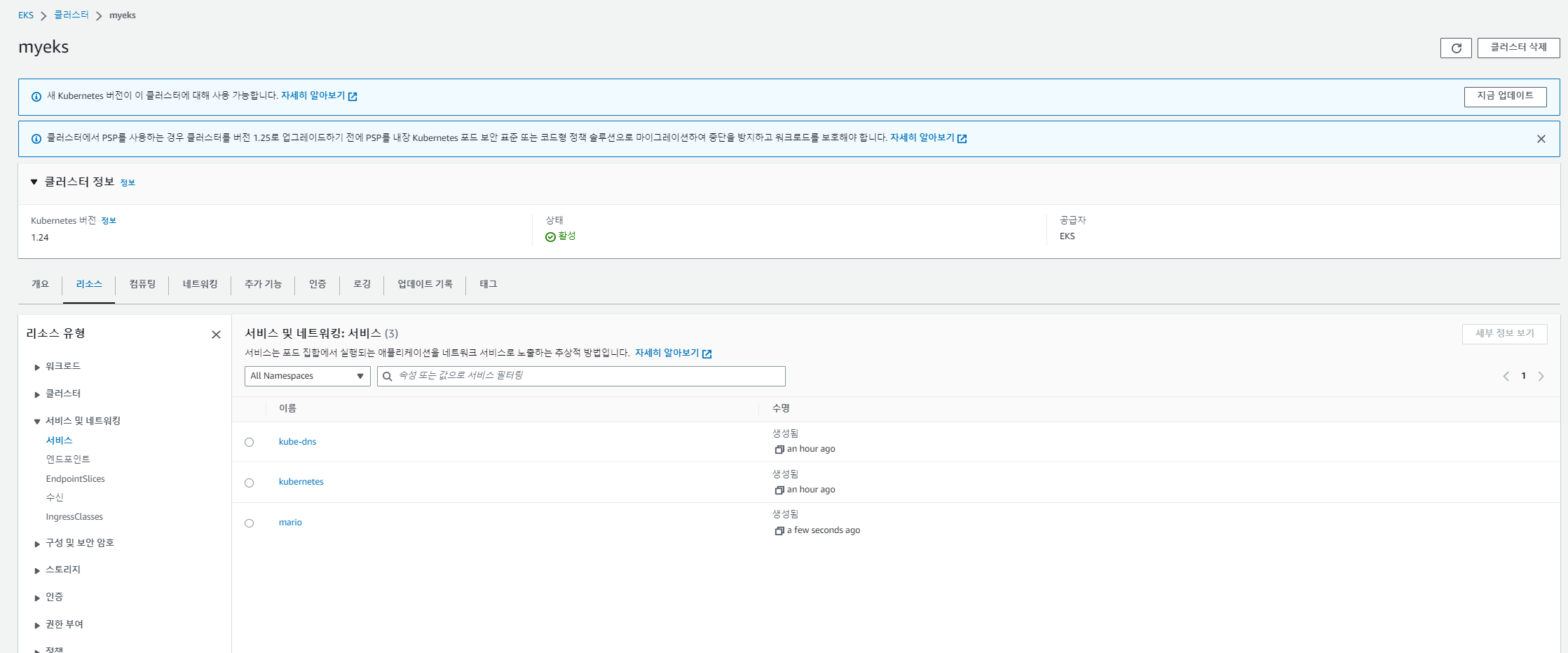The image size is (1568, 653).
Task: Switch to the 개요 tab
Action: [40, 284]
